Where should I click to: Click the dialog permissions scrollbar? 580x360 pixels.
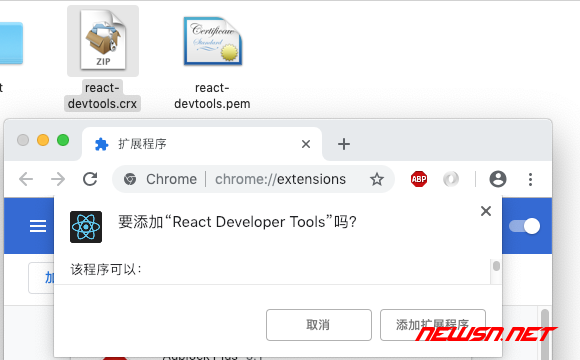click(x=496, y=266)
